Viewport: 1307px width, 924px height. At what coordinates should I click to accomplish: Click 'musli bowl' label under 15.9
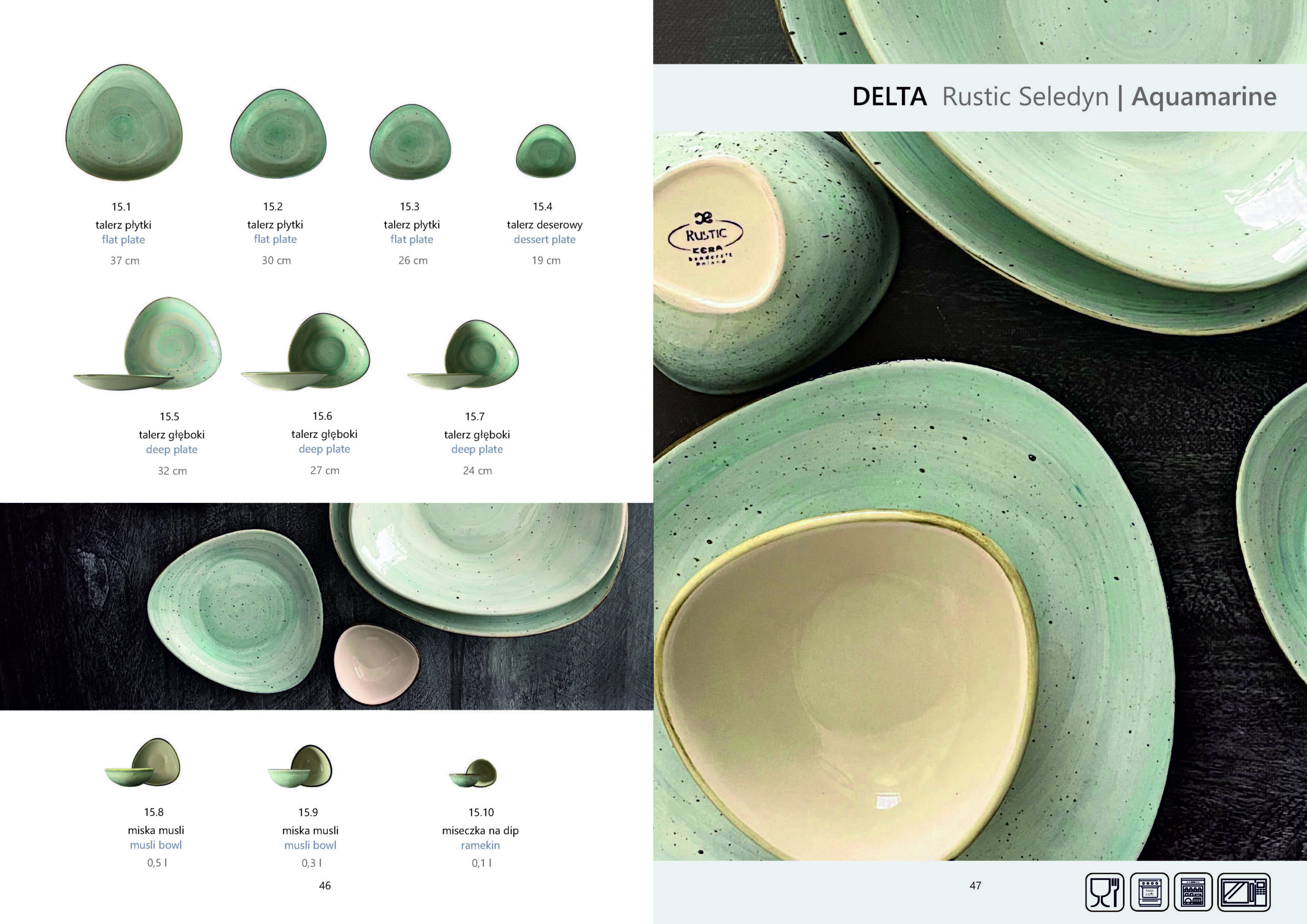(310, 845)
